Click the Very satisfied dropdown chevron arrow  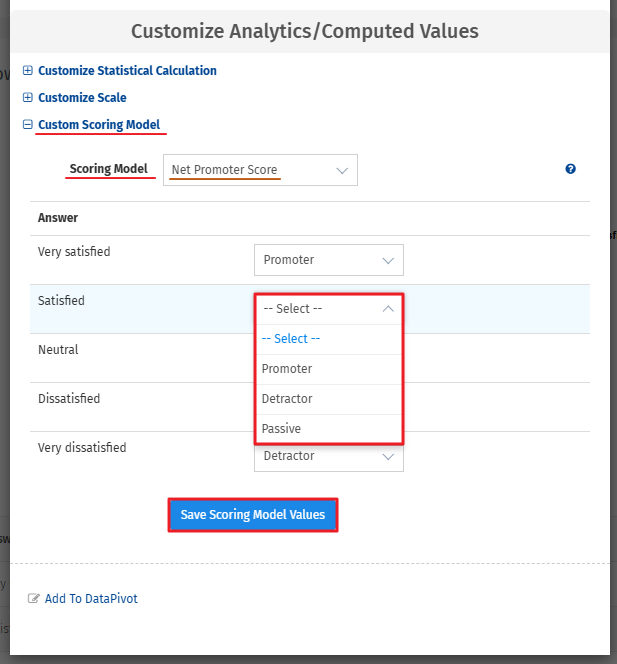pos(388,260)
